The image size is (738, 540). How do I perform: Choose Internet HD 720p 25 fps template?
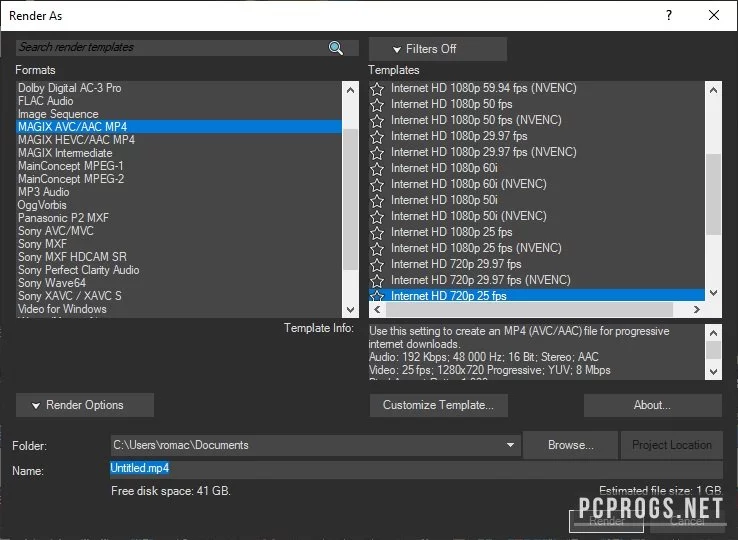pyautogui.click(x=537, y=296)
